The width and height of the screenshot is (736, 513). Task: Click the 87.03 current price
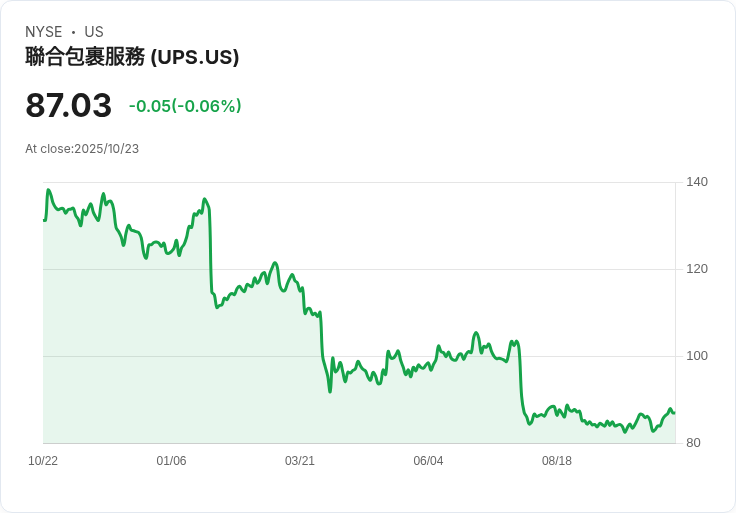(x=68, y=106)
